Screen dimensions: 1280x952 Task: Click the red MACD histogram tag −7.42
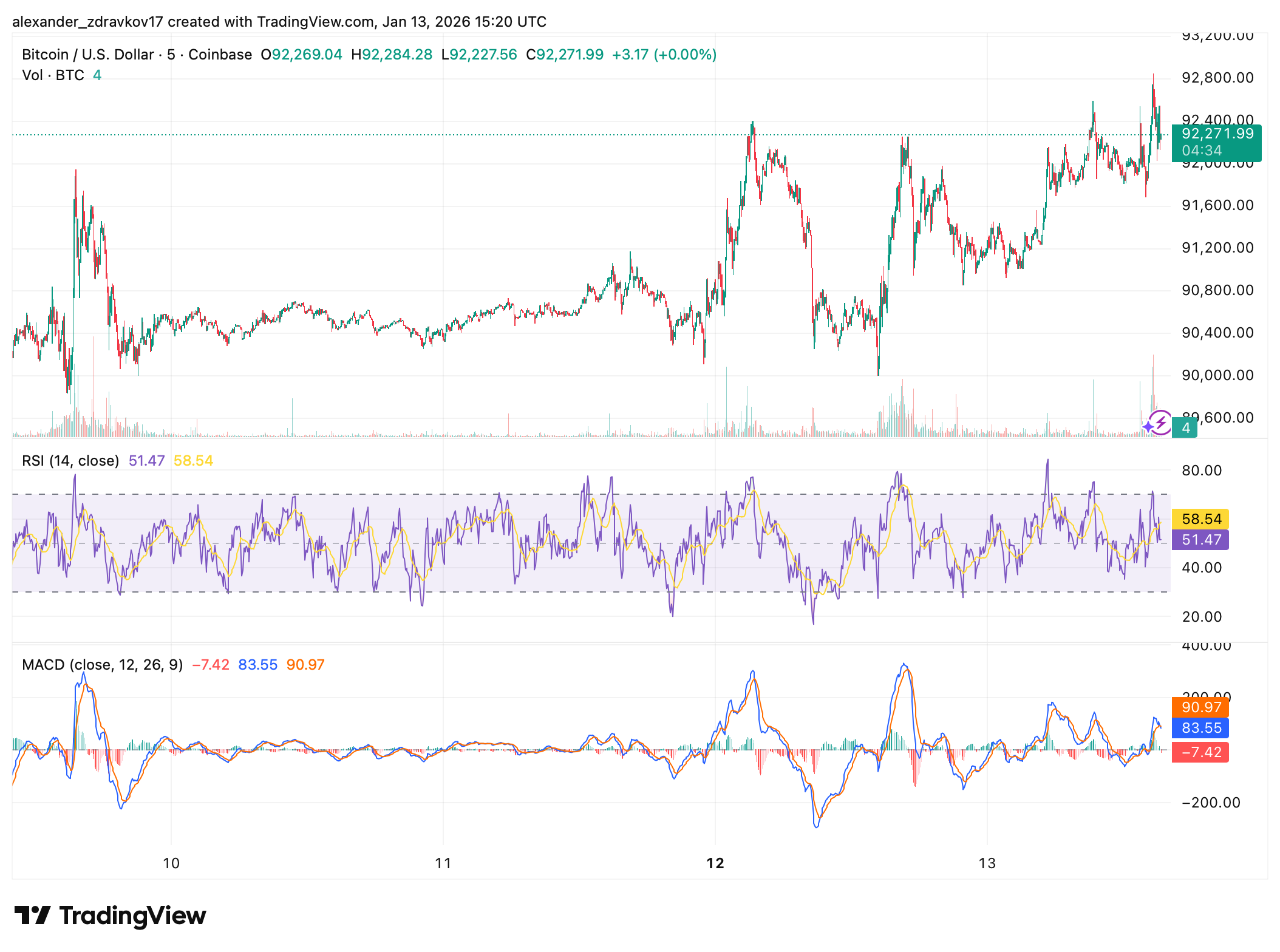(x=1200, y=752)
